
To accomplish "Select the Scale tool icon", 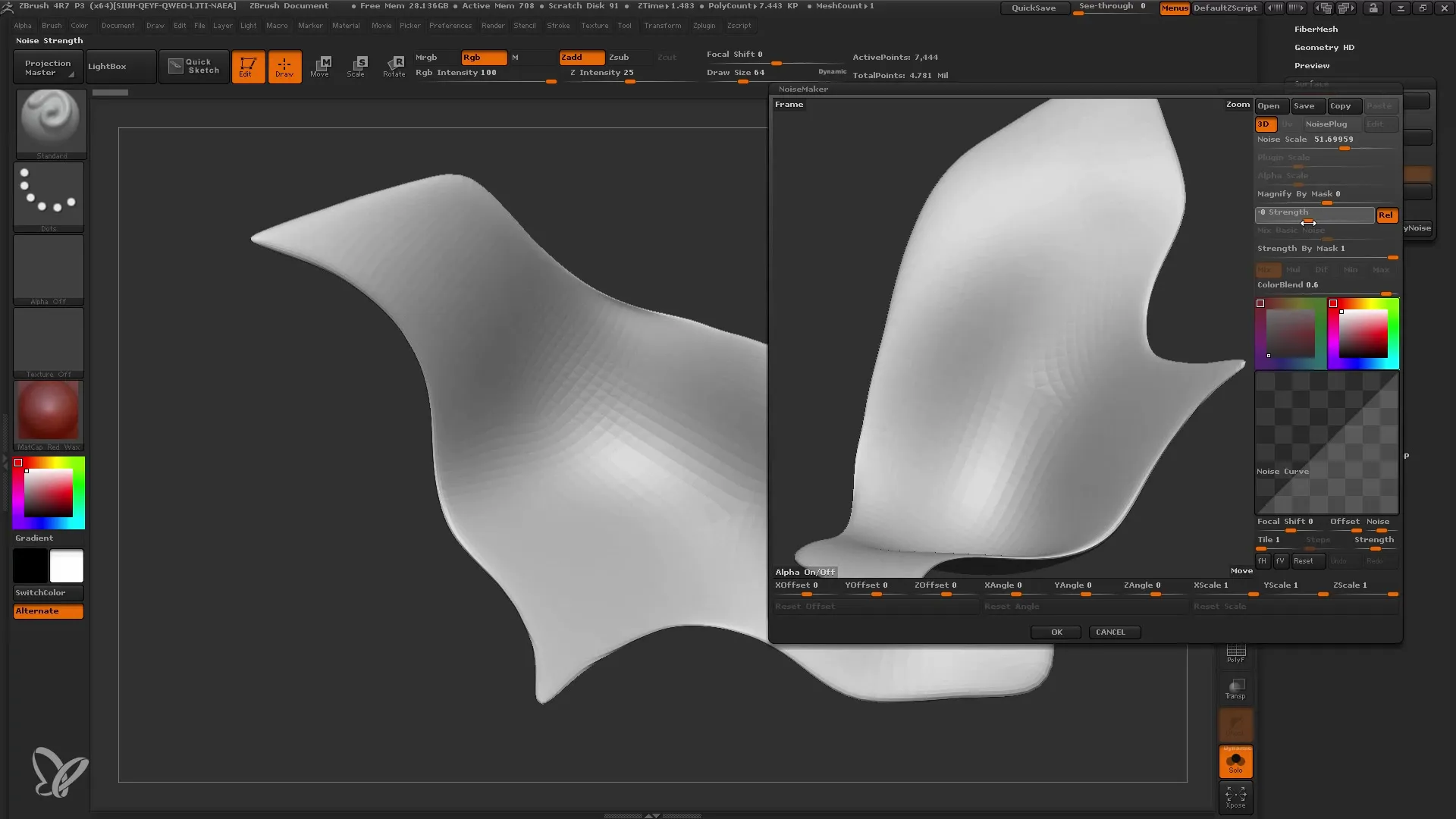I will pyautogui.click(x=357, y=65).
